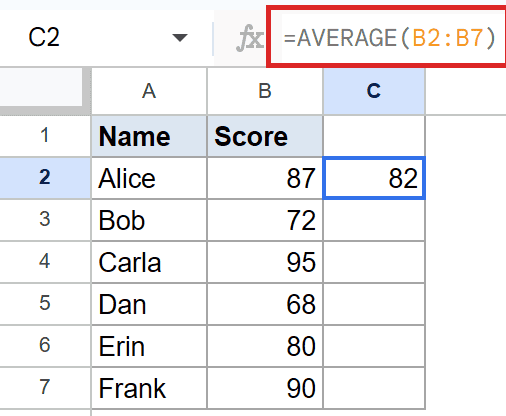Click the cell containing Carla
Image resolution: width=506 pixels, height=416 pixels.
pyautogui.click(x=149, y=262)
